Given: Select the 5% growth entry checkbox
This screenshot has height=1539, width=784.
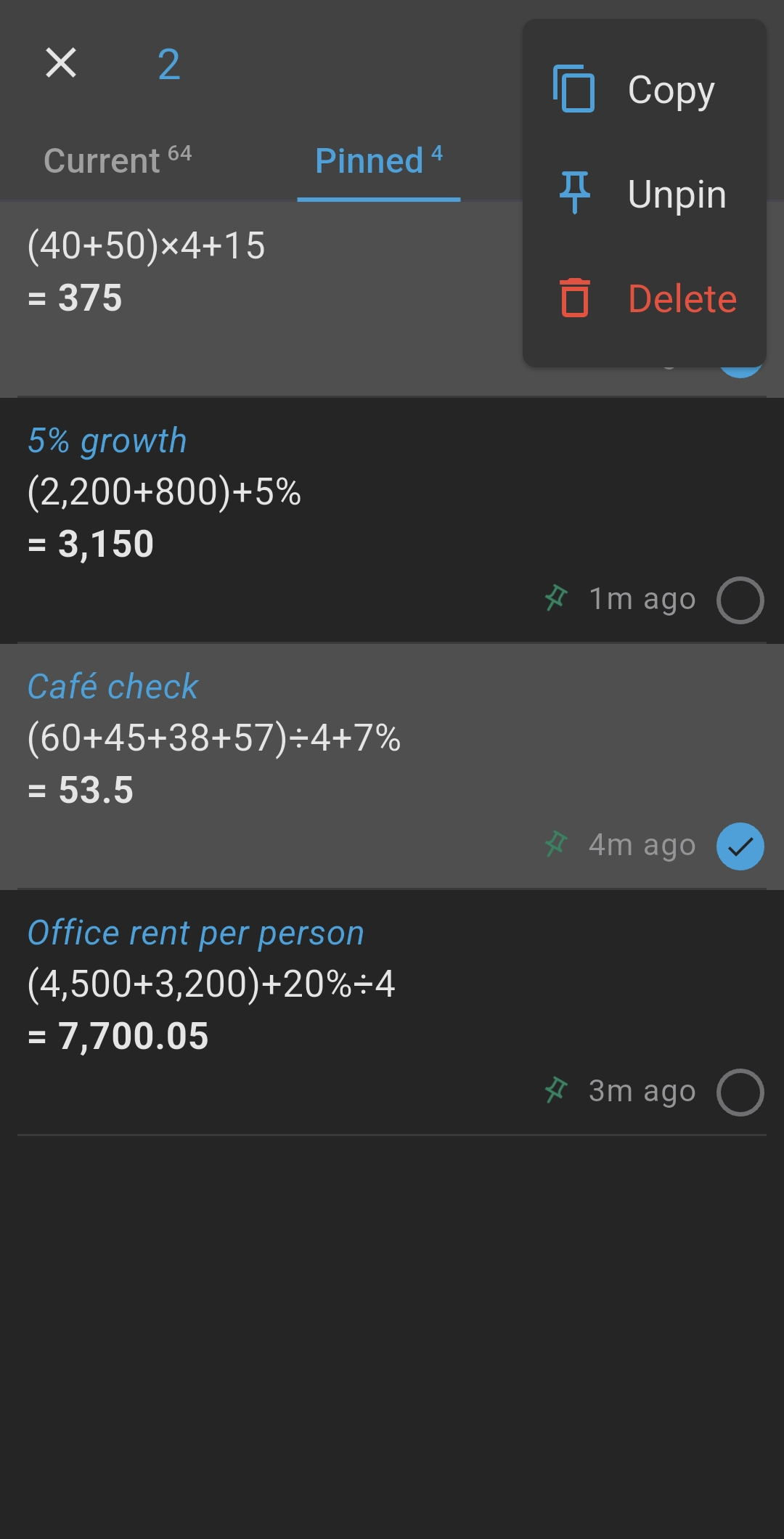Looking at the screenshot, I should [740, 600].
